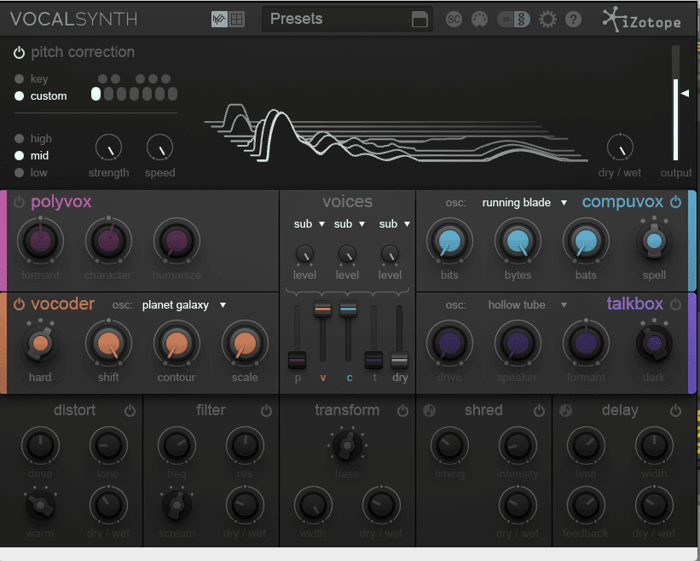Screen dimensions: 700x561
Task: Click the distort warm mode switch
Action: tap(40, 505)
